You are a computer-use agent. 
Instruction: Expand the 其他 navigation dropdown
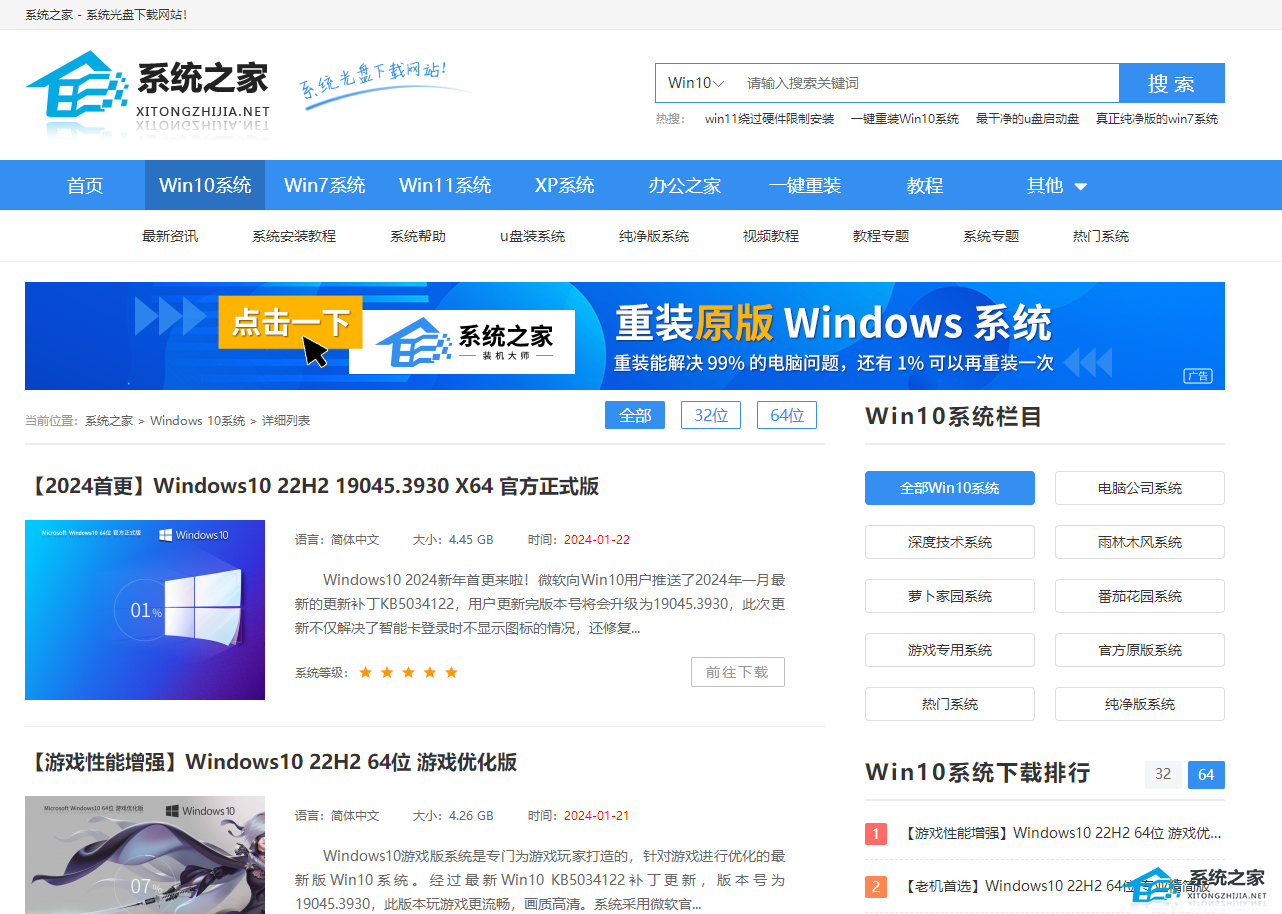click(x=1056, y=185)
